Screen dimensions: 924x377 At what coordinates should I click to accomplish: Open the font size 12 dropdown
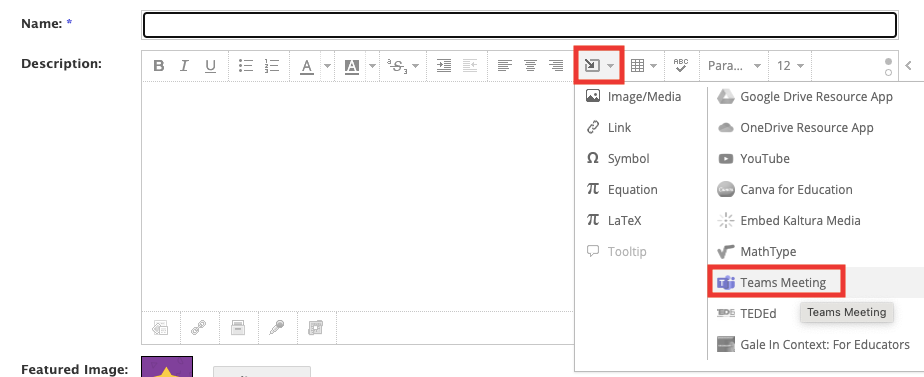pyautogui.click(x=790, y=66)
